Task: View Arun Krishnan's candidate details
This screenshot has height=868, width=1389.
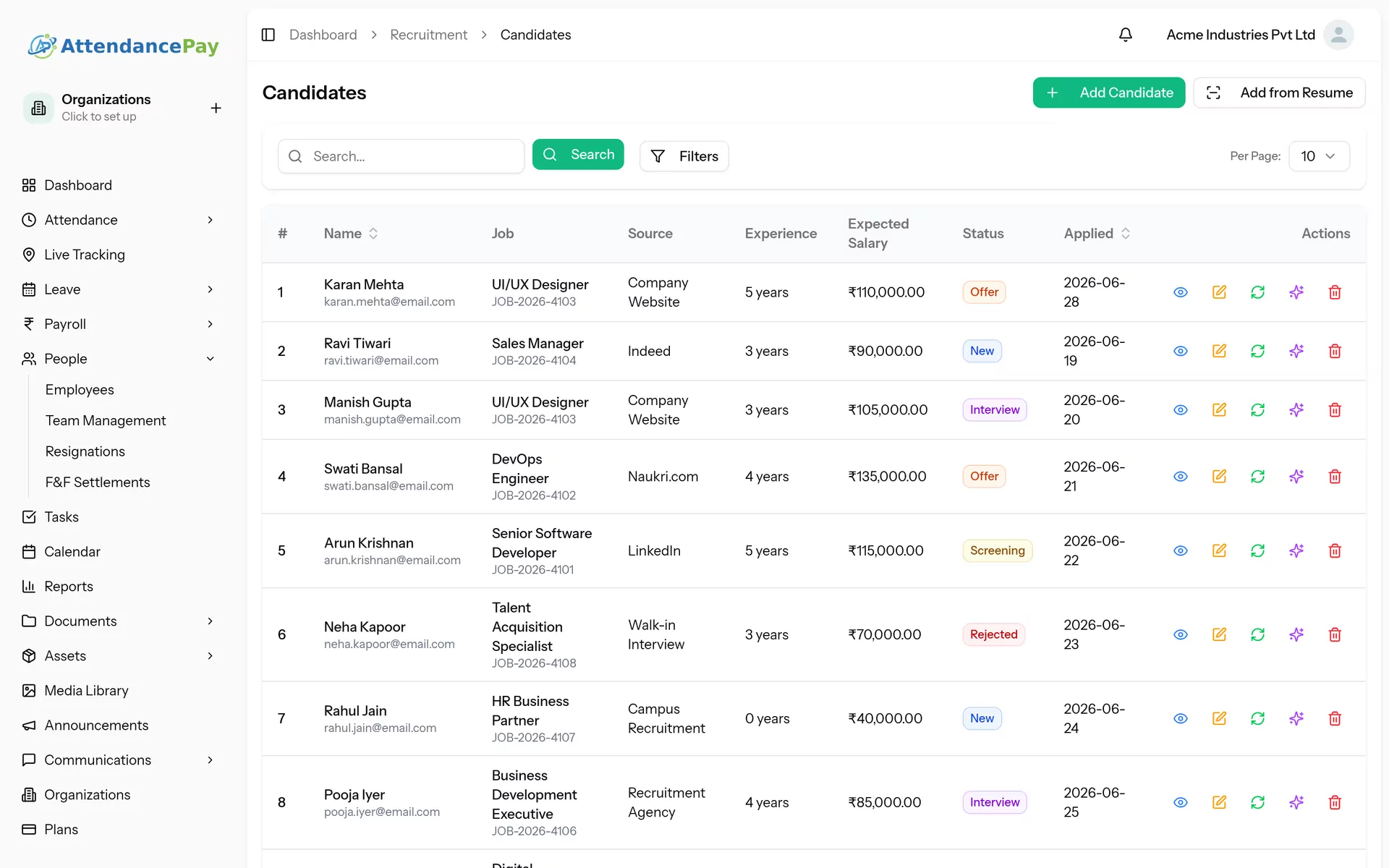Action: tap(1181, 550)
